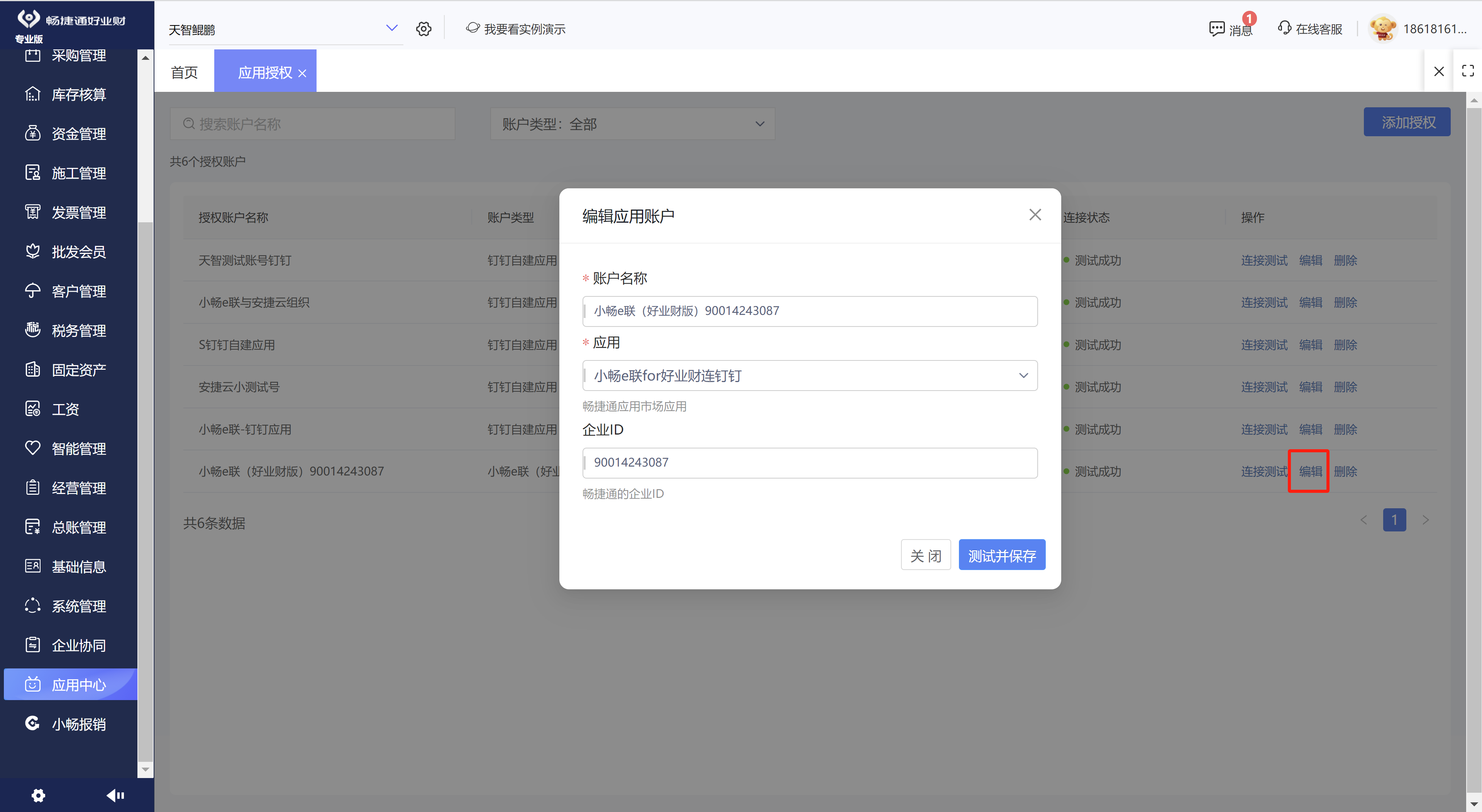Contact 在线客服 headset icon

pyautogui.click(x=1284, y=28)
